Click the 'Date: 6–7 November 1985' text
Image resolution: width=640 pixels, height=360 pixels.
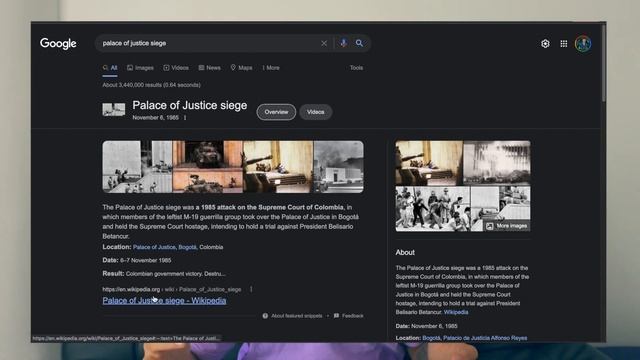[137, 260]
